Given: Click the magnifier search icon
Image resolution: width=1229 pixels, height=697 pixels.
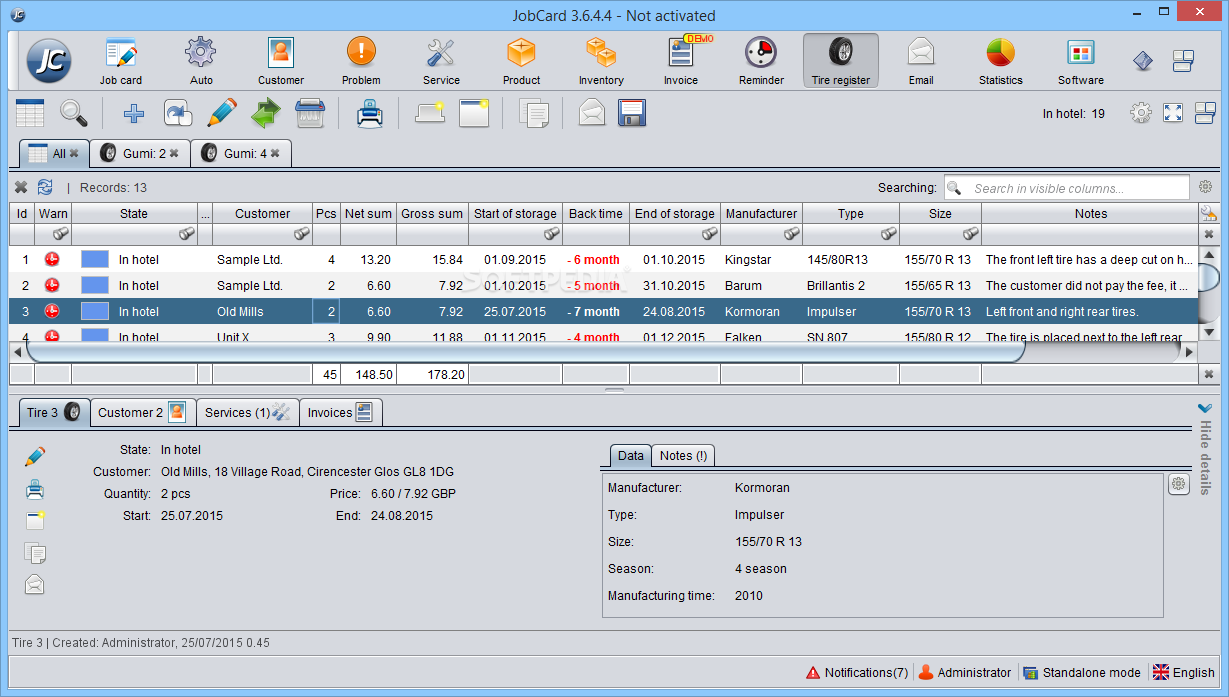Looking at the screenshot, I should click(74, 113).
